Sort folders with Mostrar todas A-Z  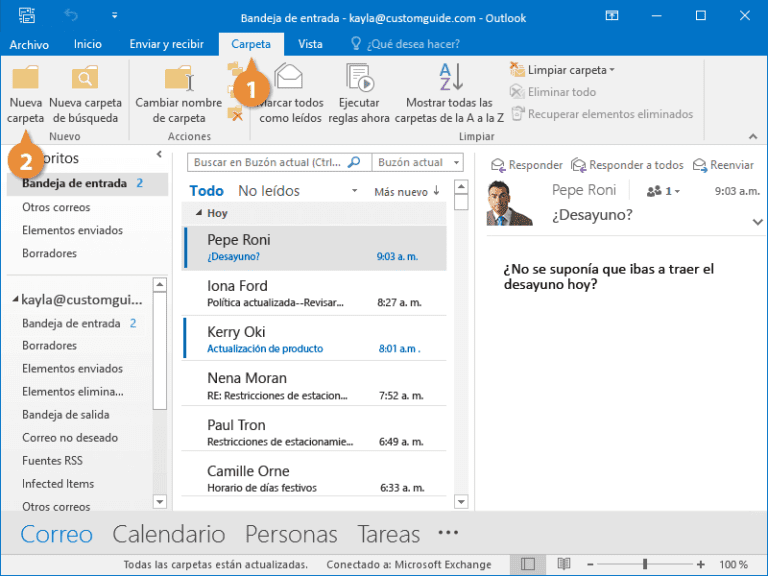449,78
